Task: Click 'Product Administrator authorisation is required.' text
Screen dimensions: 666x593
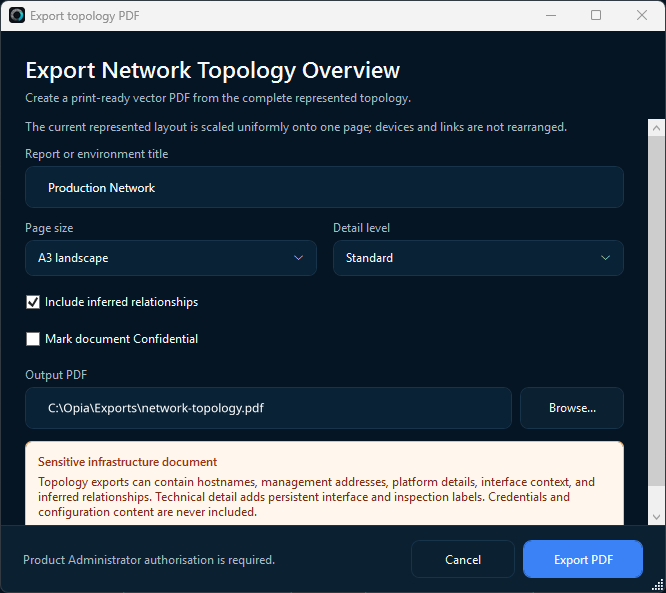Action: pos(149,560)
